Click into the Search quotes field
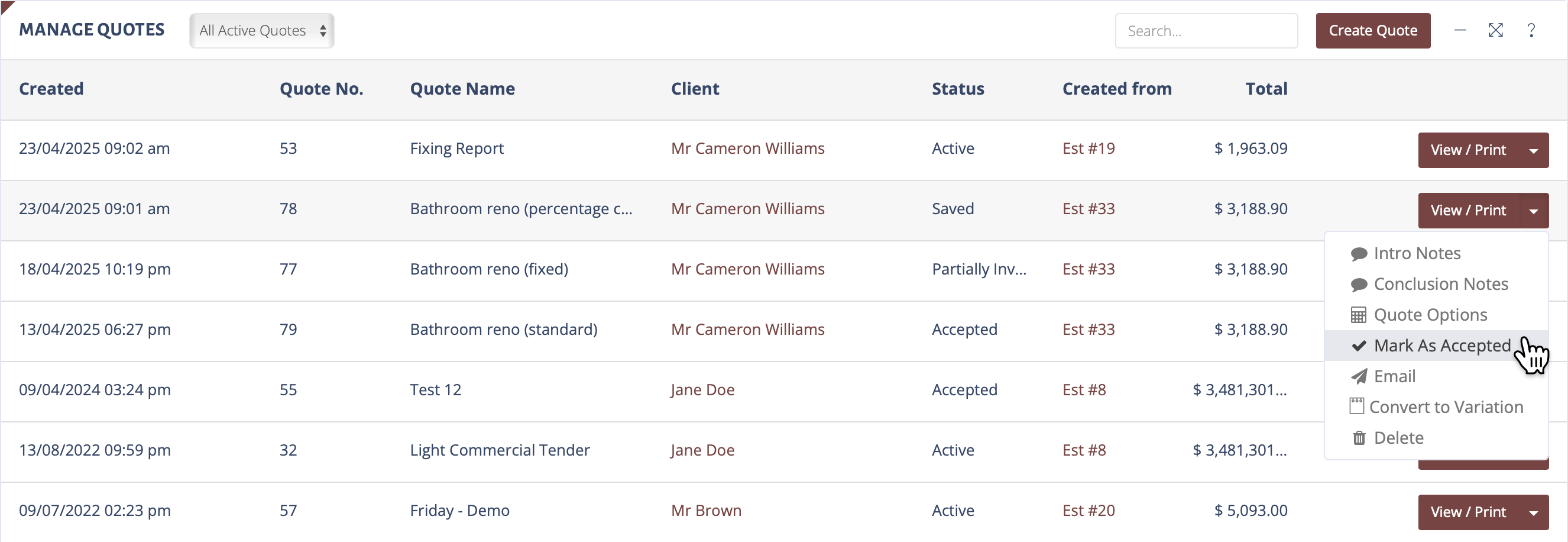The height and width of the screenshot is (542, 1568). pos(1206,31)
